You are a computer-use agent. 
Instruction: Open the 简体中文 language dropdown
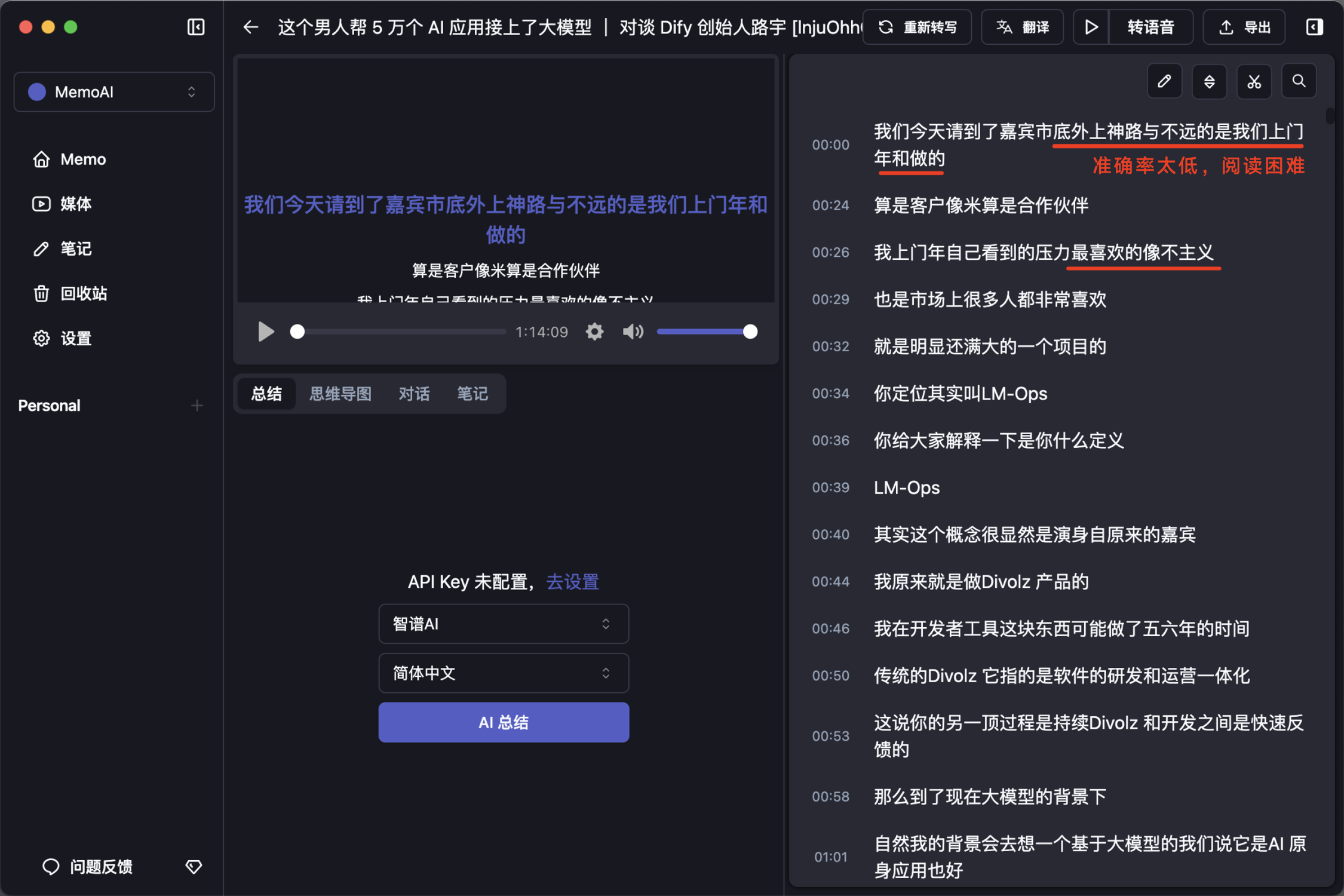tap(504, 673)
